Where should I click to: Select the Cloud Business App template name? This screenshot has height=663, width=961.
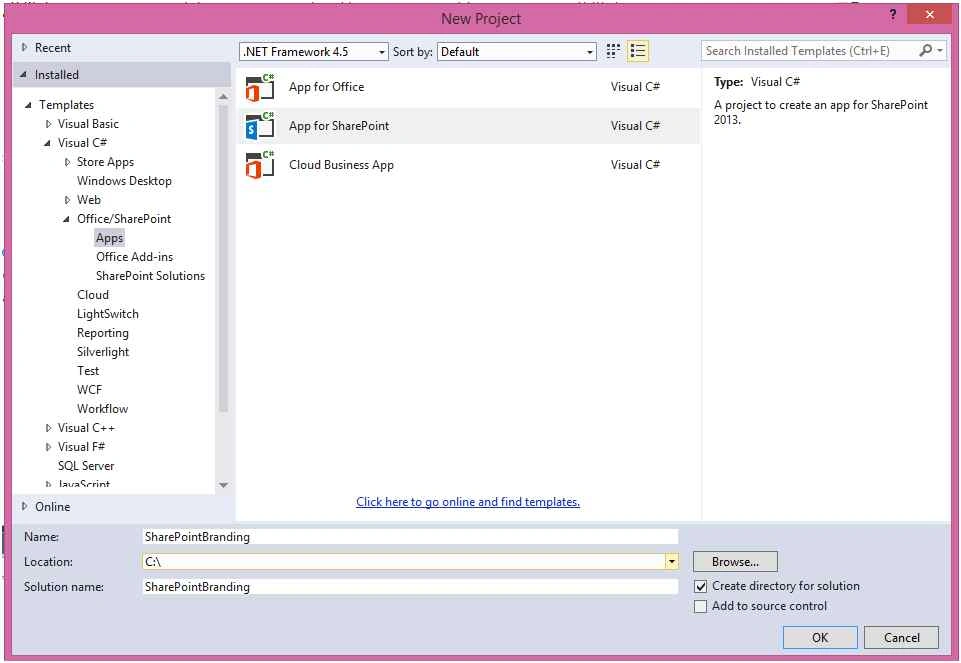341,165
